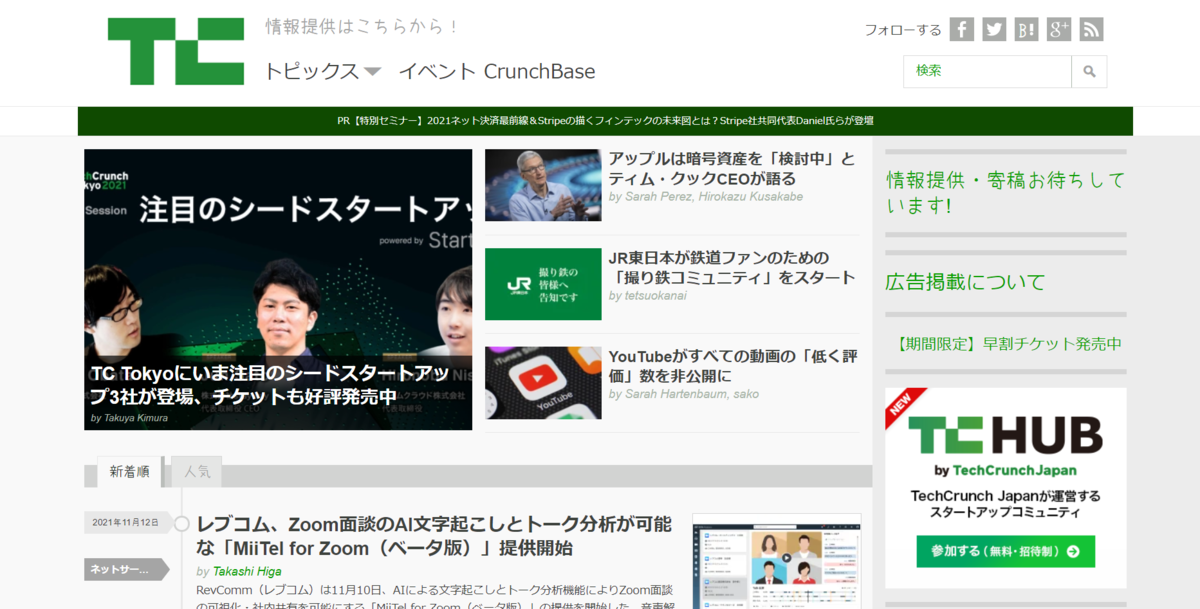This screenshot has width=1200, height=609.
Task: Click the フォローする label
Action: [x=903, y=30]
